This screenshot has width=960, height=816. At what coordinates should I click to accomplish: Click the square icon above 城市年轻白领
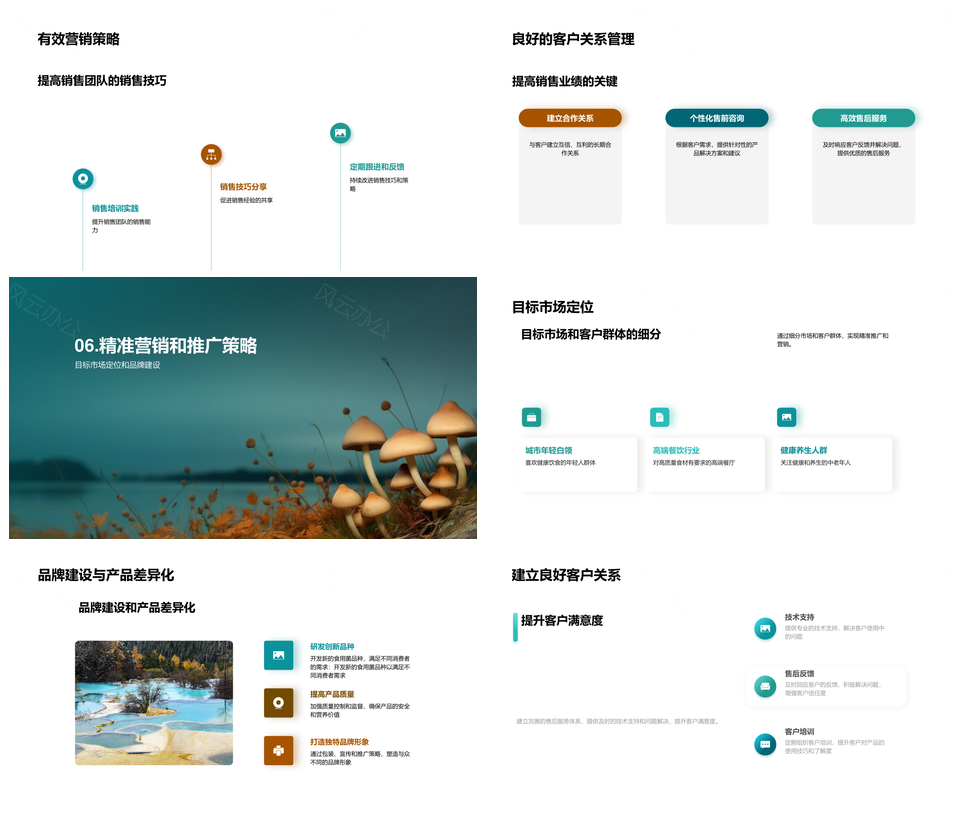point(531,417)
